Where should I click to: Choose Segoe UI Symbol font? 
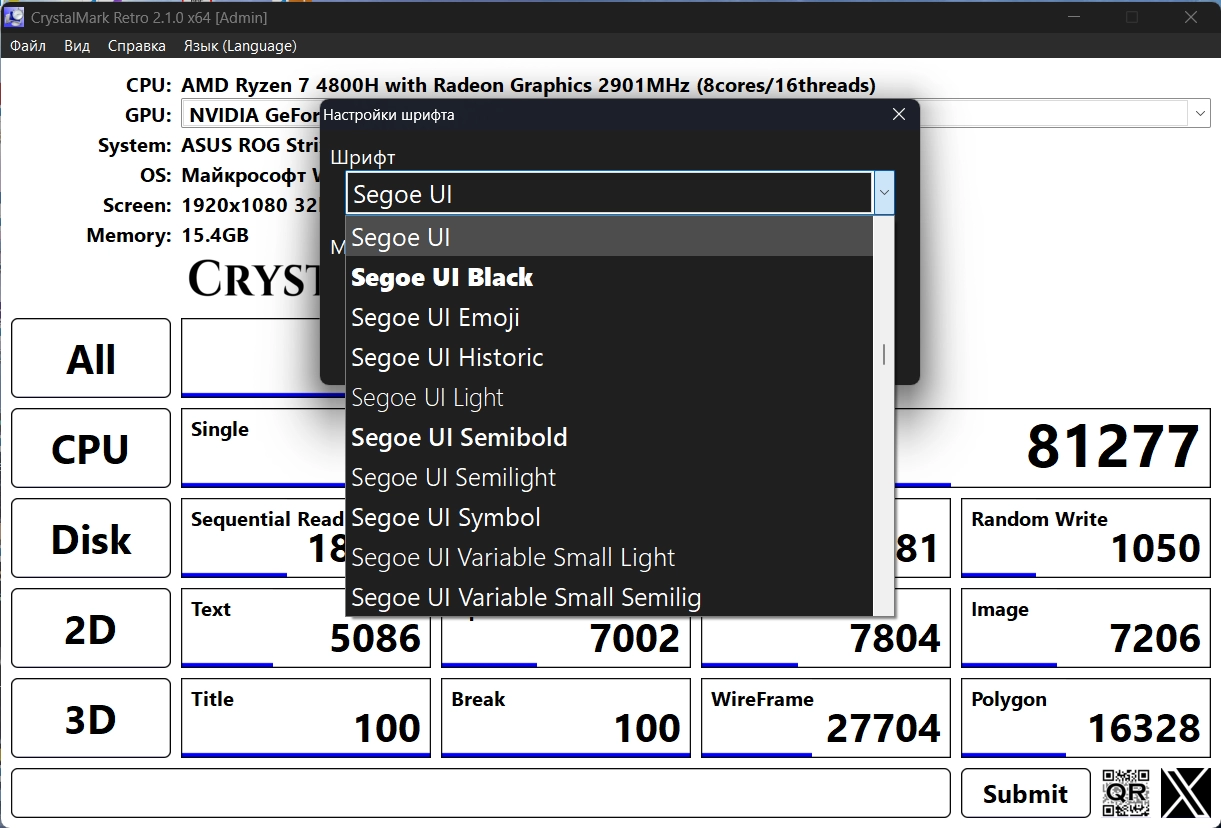[446, 517]
